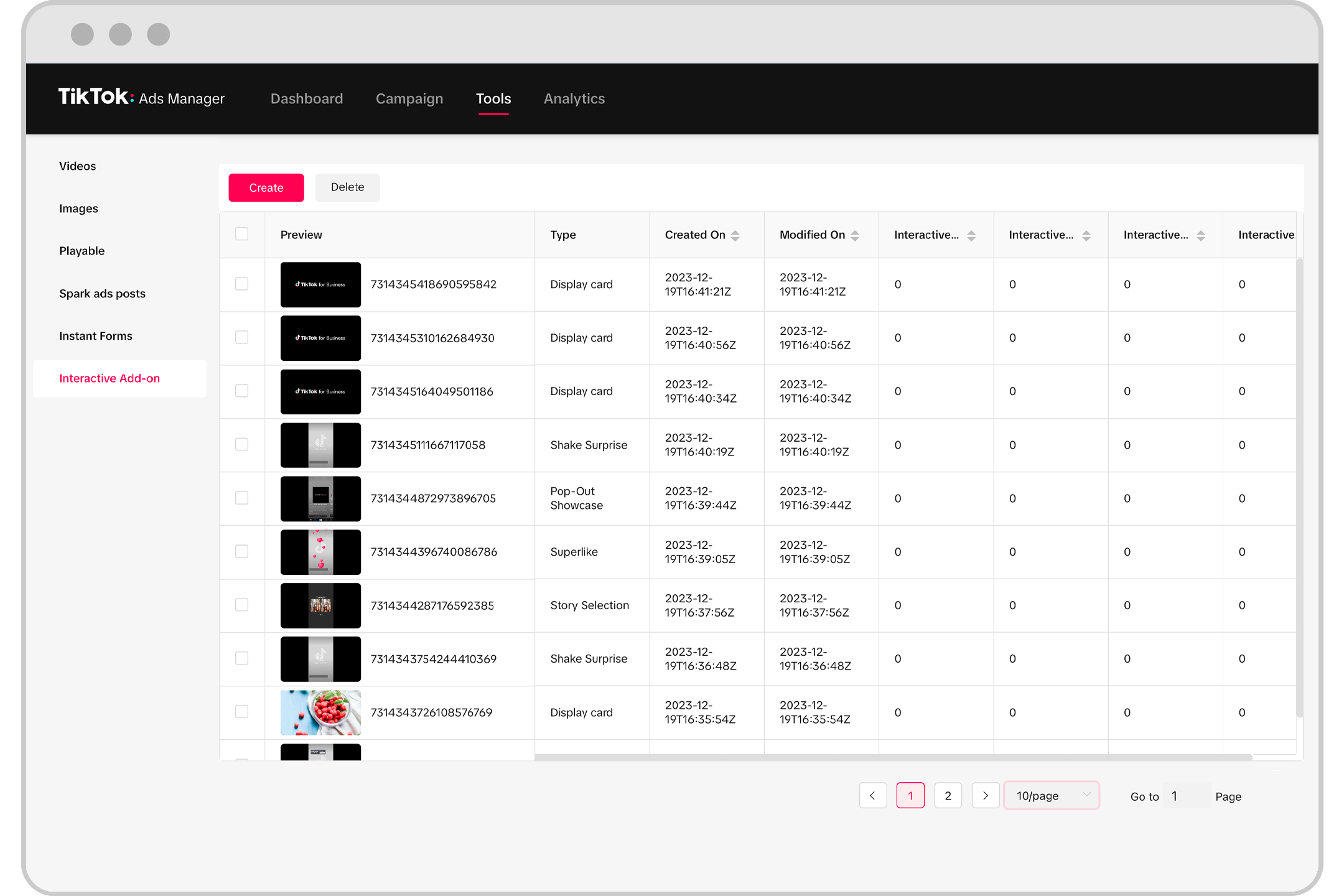Sort the first Interactive column

click(971, 235)
